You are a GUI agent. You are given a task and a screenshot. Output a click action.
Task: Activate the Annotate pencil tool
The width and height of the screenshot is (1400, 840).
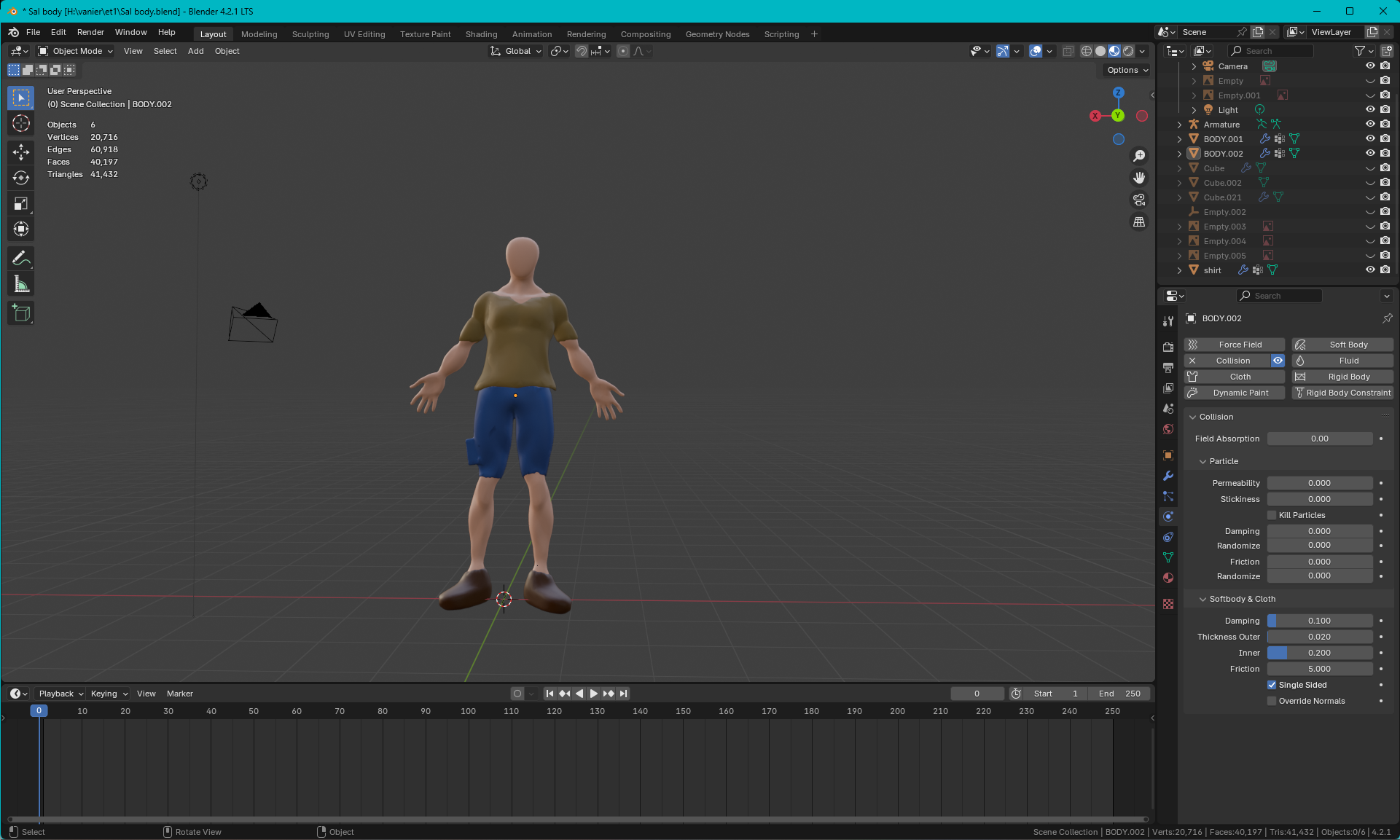tap(21, 259)
